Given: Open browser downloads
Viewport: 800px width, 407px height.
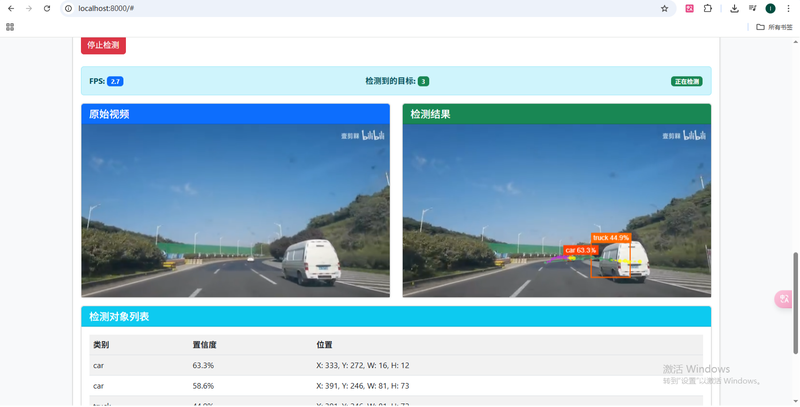Looking at the screenshot, I should (x=734, y=9).
